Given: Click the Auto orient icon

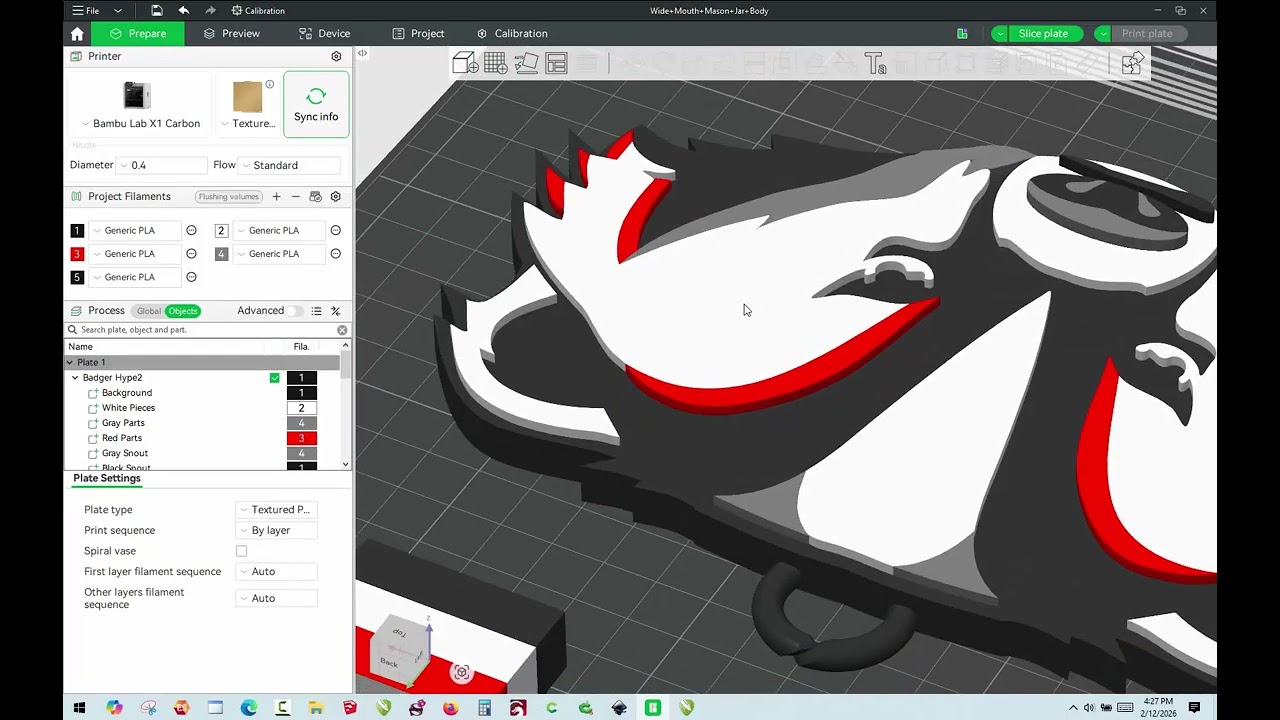Looking at the screenshot, I should coord(526,64).
